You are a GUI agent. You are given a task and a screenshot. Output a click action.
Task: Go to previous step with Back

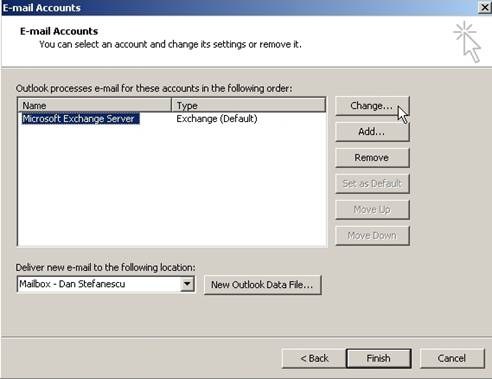tap(314, 358)
